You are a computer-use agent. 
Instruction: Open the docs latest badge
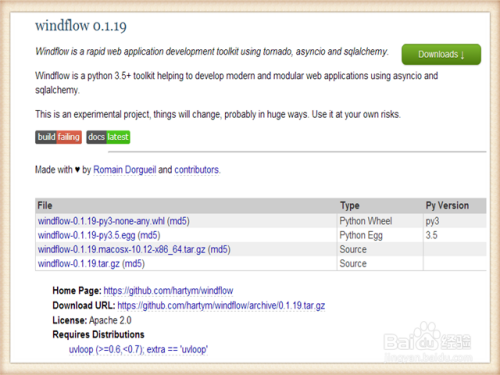tap(108, 137)
